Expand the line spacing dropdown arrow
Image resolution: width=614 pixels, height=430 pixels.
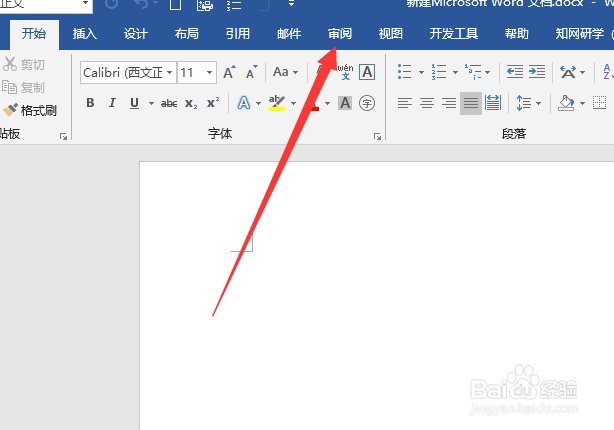tap(538, 104)
